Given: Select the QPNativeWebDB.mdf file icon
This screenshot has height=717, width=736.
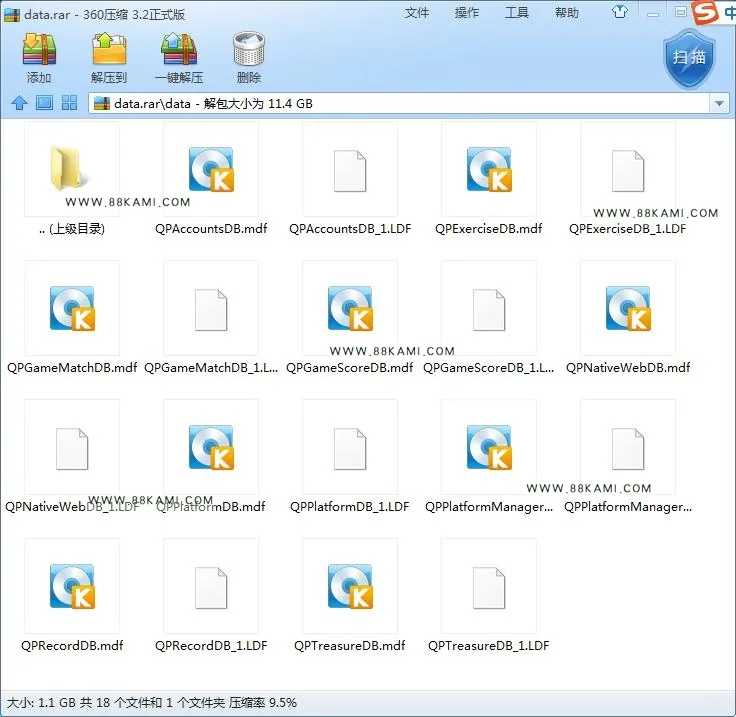Looking at the screenshot, I should pos(628,308).
